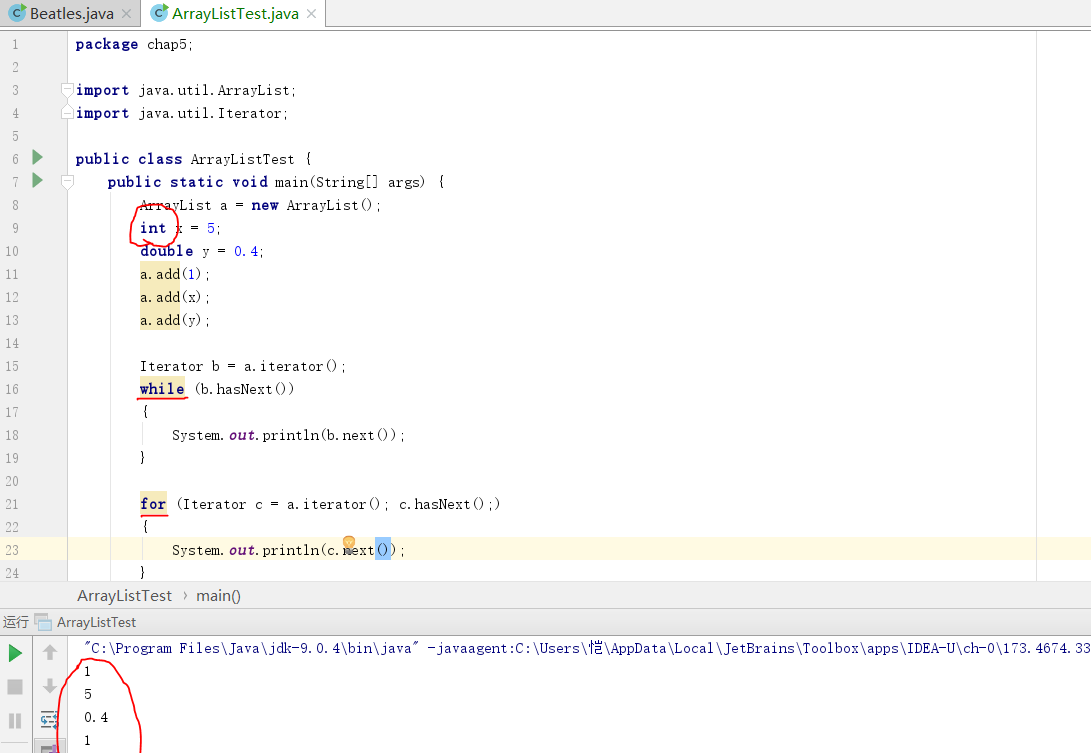Image resolution: width=1091 pixels, height=753 pixels.
Task: Click the 'int x = 5;' statement
Action: click(180, 228)
